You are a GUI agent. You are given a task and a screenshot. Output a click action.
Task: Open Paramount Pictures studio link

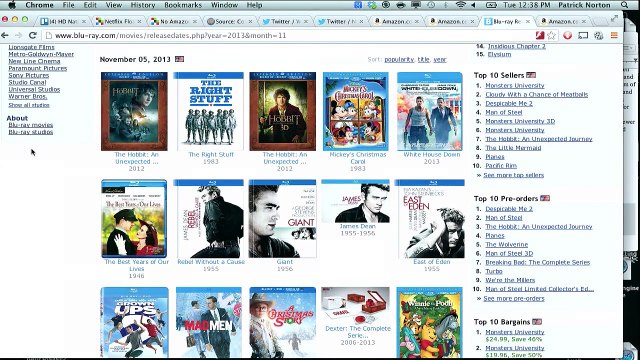[x=38, y=68]
